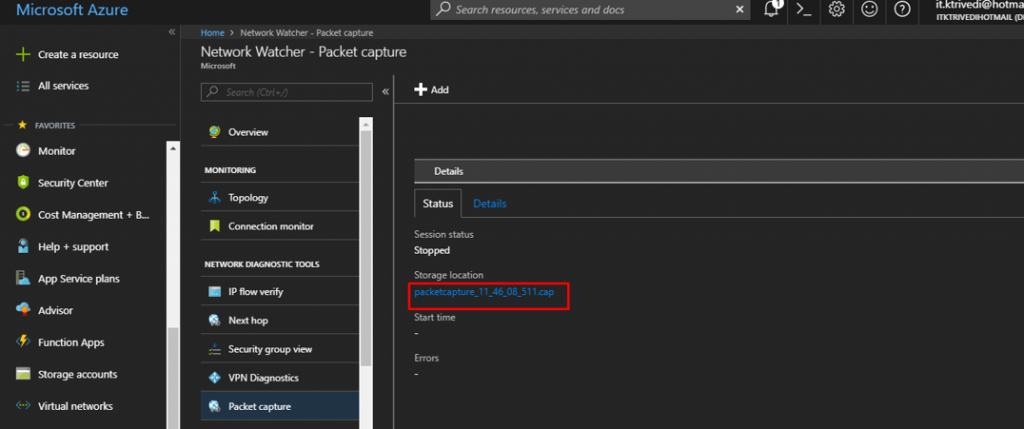Click the Search resources, services and docs box
1024x429 pixels.
(x=590, y=9)
